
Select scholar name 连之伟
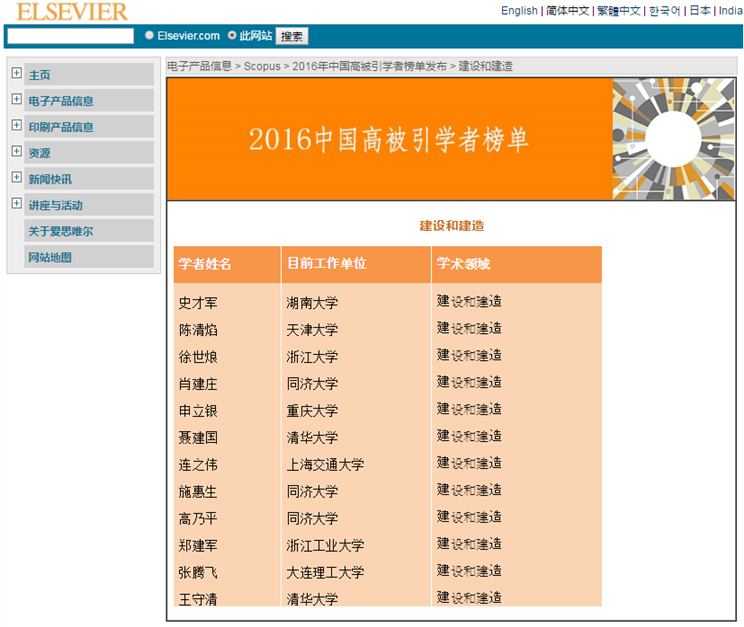pos(198,465)
